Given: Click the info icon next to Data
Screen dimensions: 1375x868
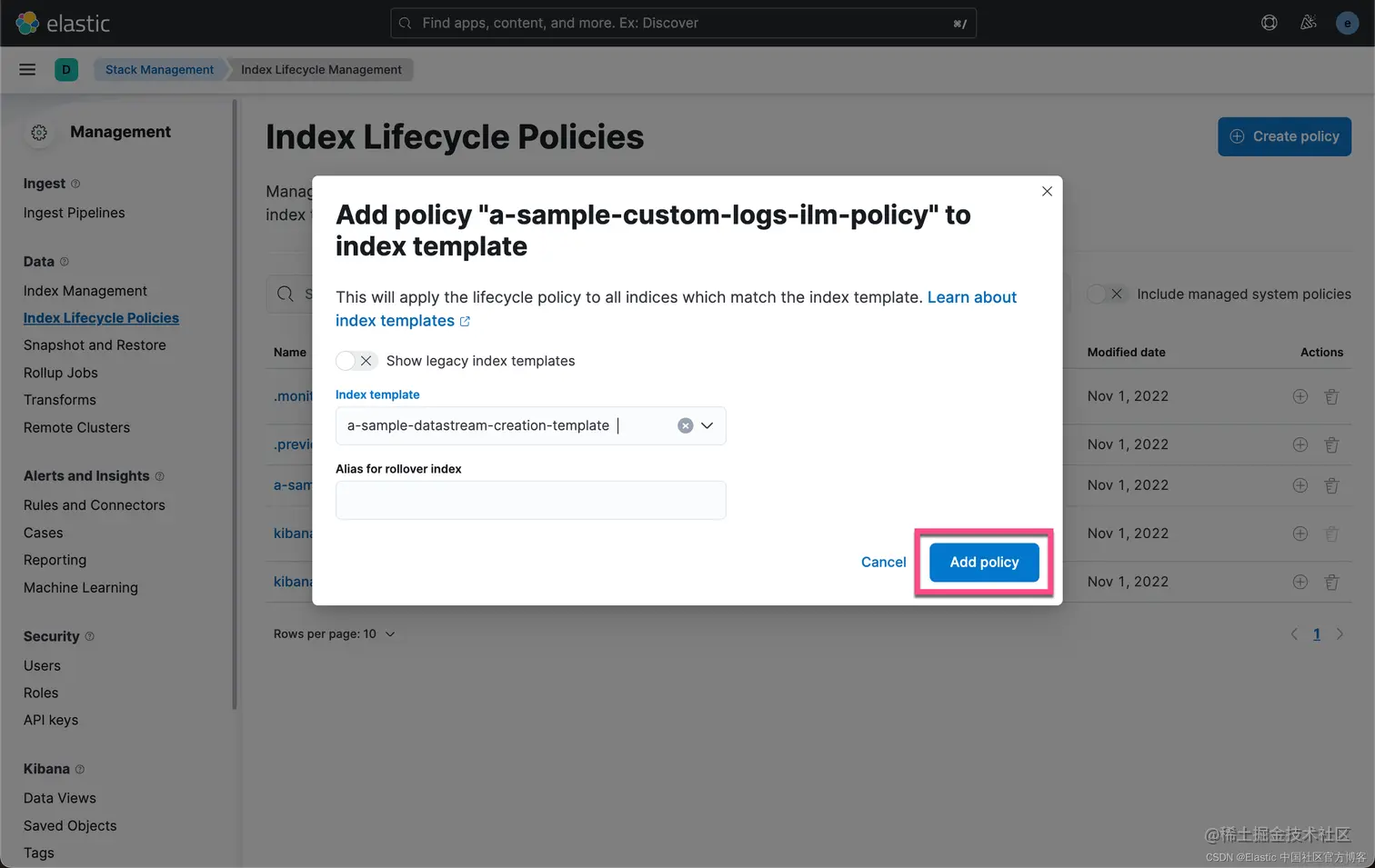Looking at the screenshot, I should (65, 262).
